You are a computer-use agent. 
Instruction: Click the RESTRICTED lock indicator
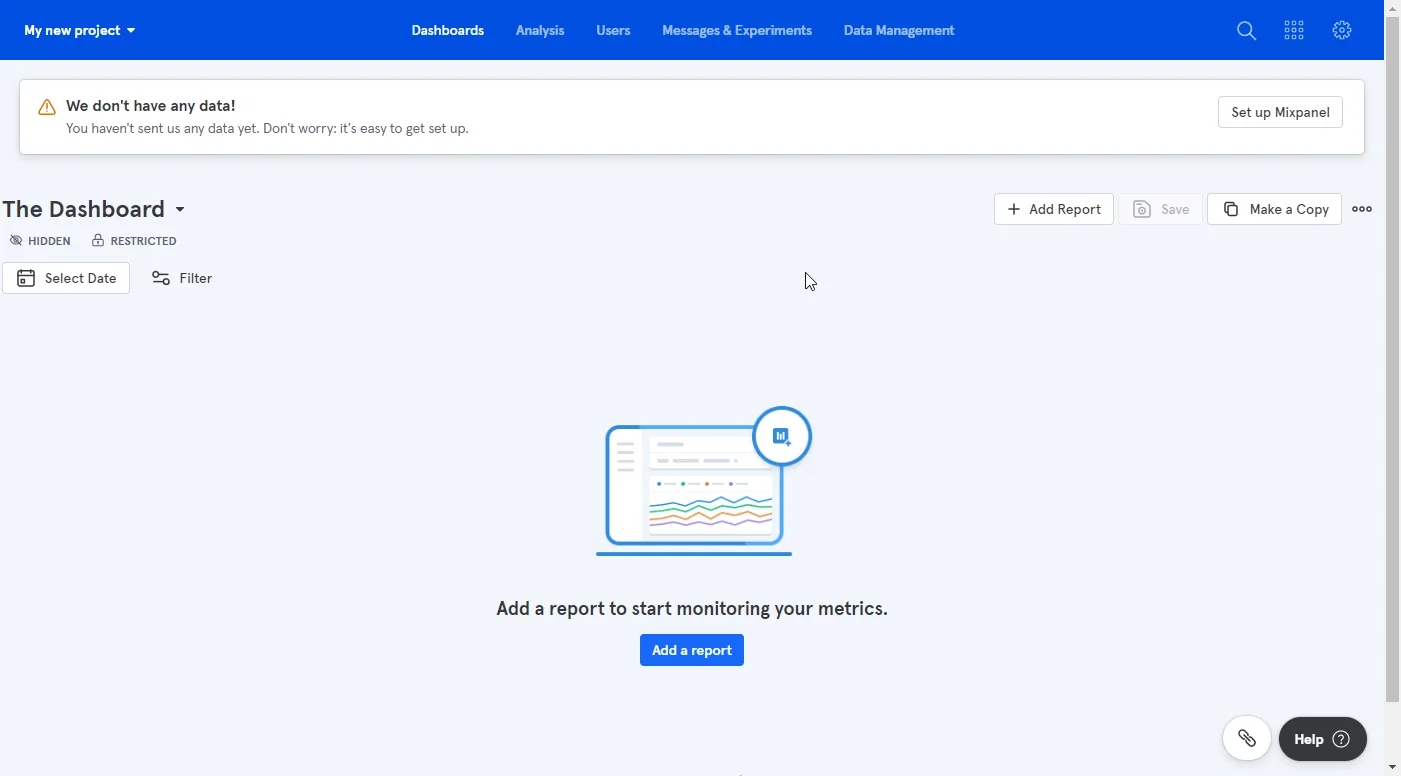point(134,241)
